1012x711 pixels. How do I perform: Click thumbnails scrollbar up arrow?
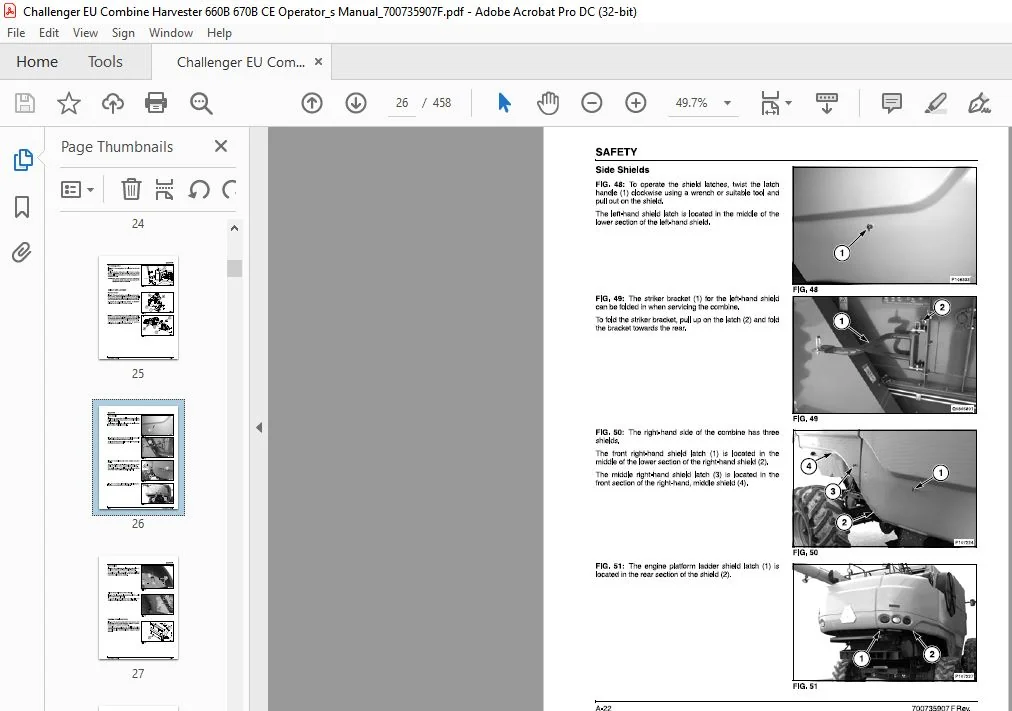[x=234, y=228]
